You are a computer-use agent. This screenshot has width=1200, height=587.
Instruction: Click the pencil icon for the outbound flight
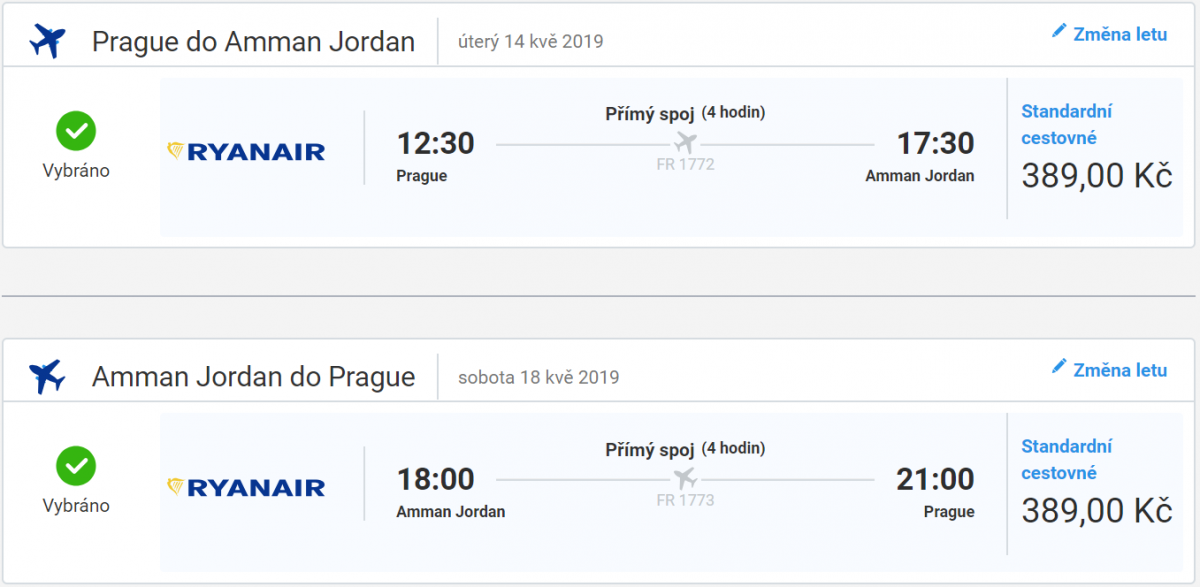point(1059,32)
